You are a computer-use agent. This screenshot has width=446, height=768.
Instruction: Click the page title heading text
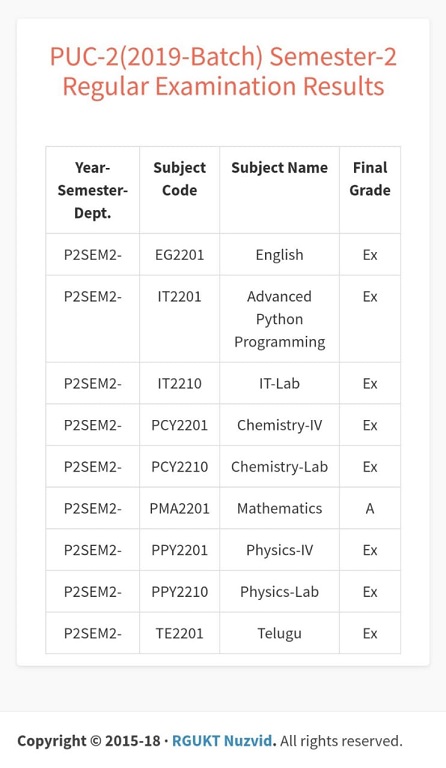pyautogui.click(x=223, y=71)
